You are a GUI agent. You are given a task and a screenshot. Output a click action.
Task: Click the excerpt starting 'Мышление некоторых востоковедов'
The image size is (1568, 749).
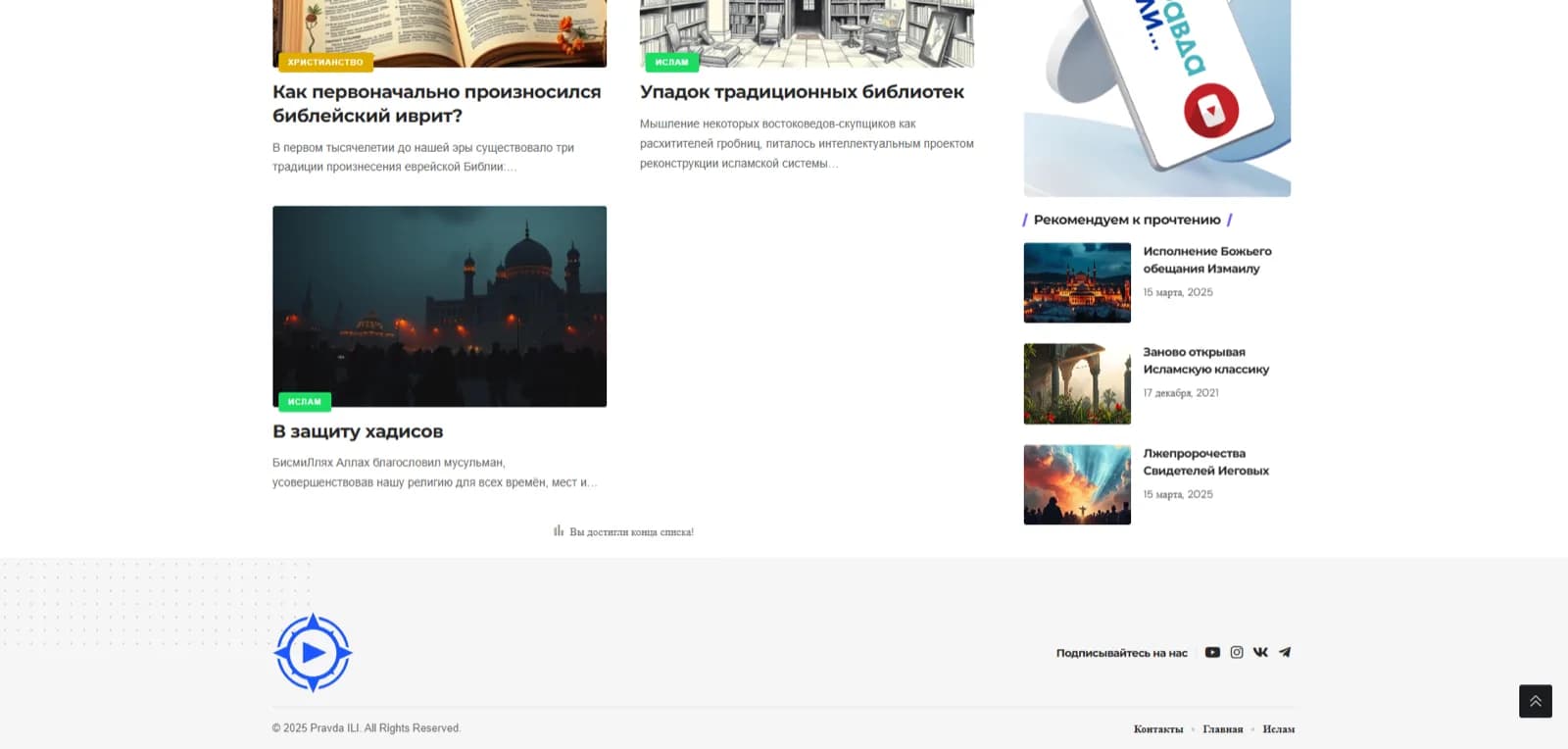807,144
